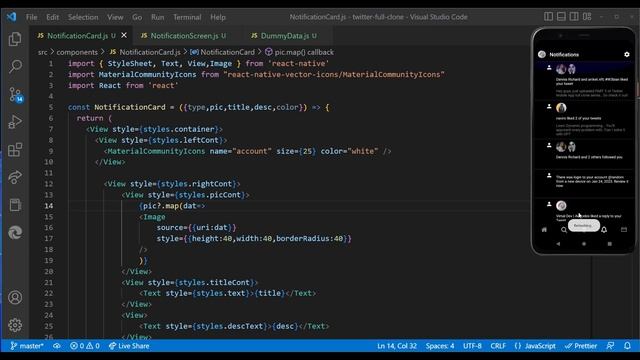The image size is (640, 360).
Task: Tap the Android recents square in emulator
Action: (x=609, y=244)
